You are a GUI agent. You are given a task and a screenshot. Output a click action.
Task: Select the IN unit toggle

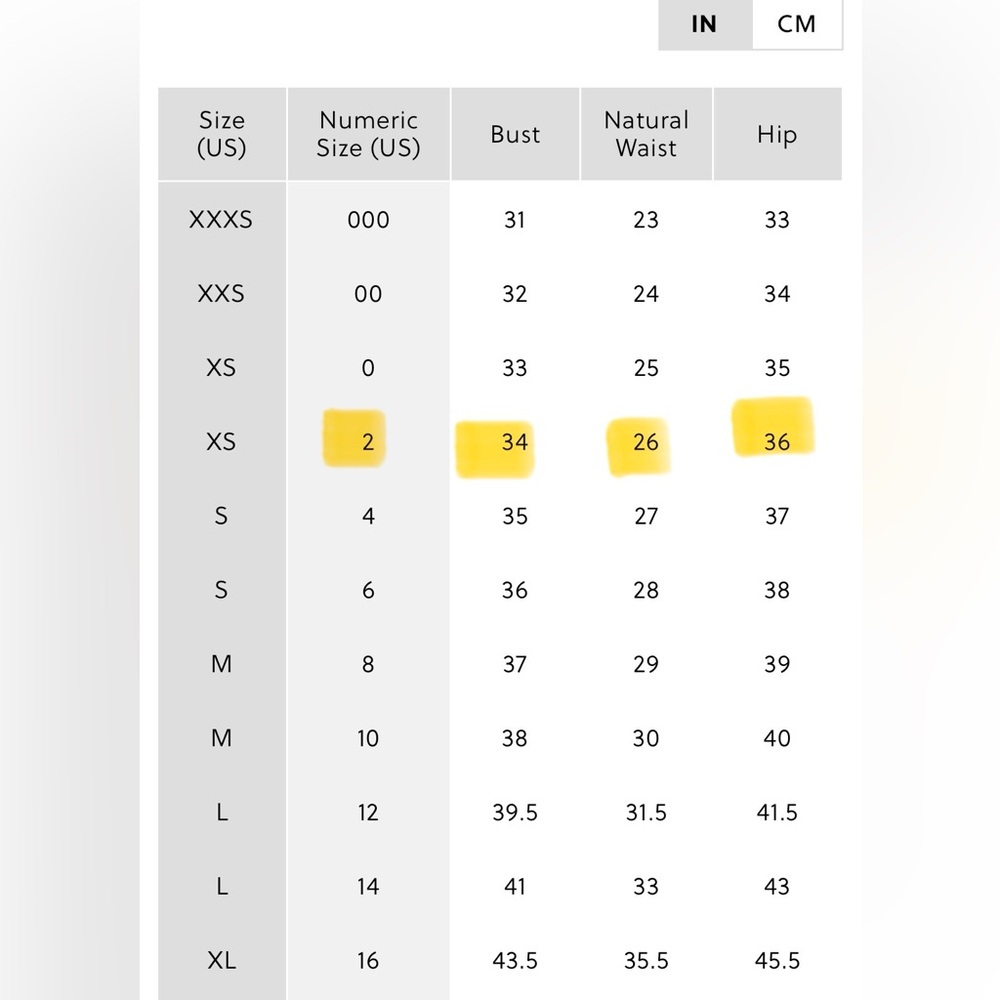pos(705,24)
